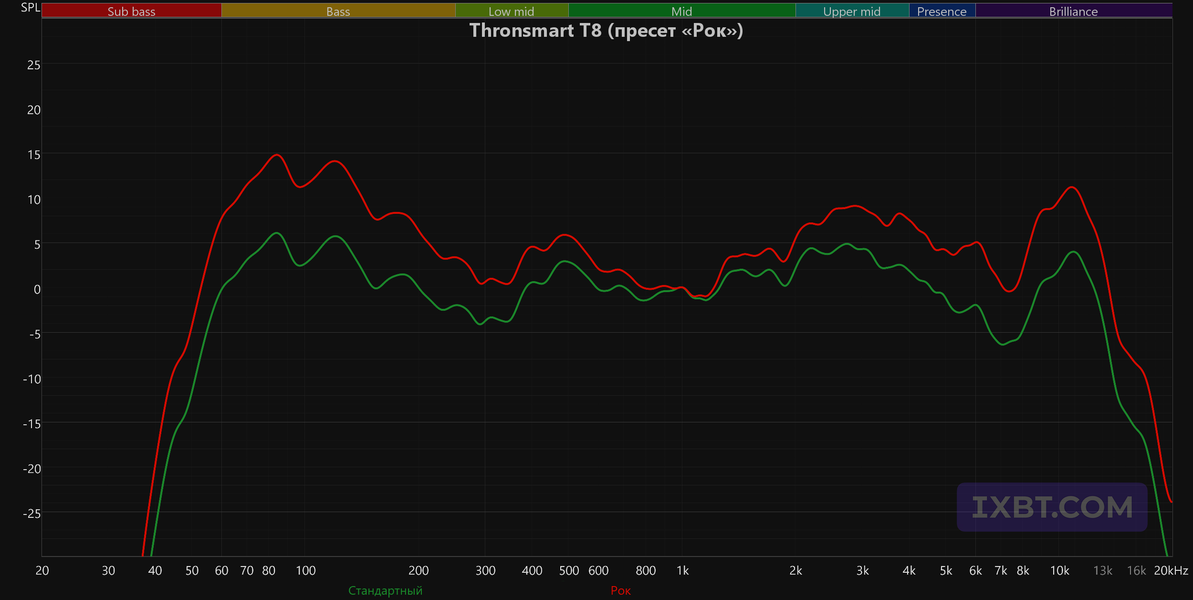Click the Low mid band label
Screen dimensions: 1193x600
[x=511, y=11]
